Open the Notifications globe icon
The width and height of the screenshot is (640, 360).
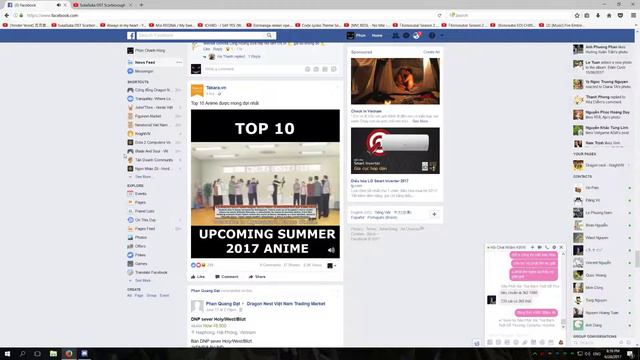[416, 36]
